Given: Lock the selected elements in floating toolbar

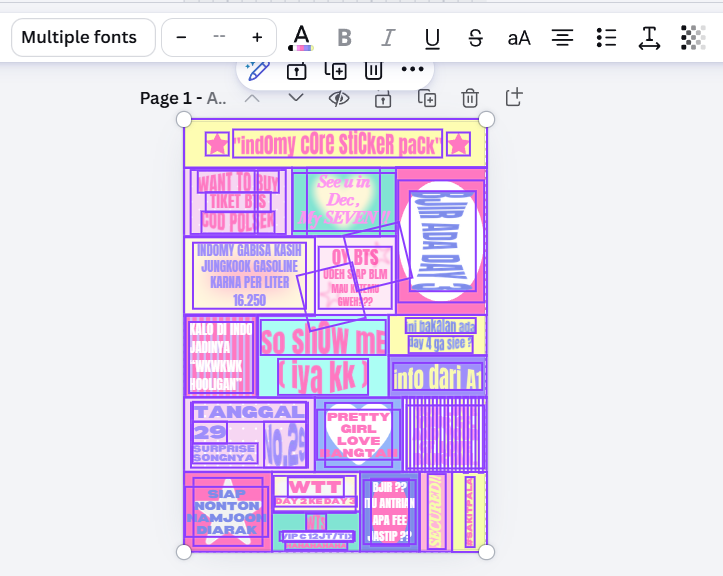Looking at the screenshot, I should point(296,71).
